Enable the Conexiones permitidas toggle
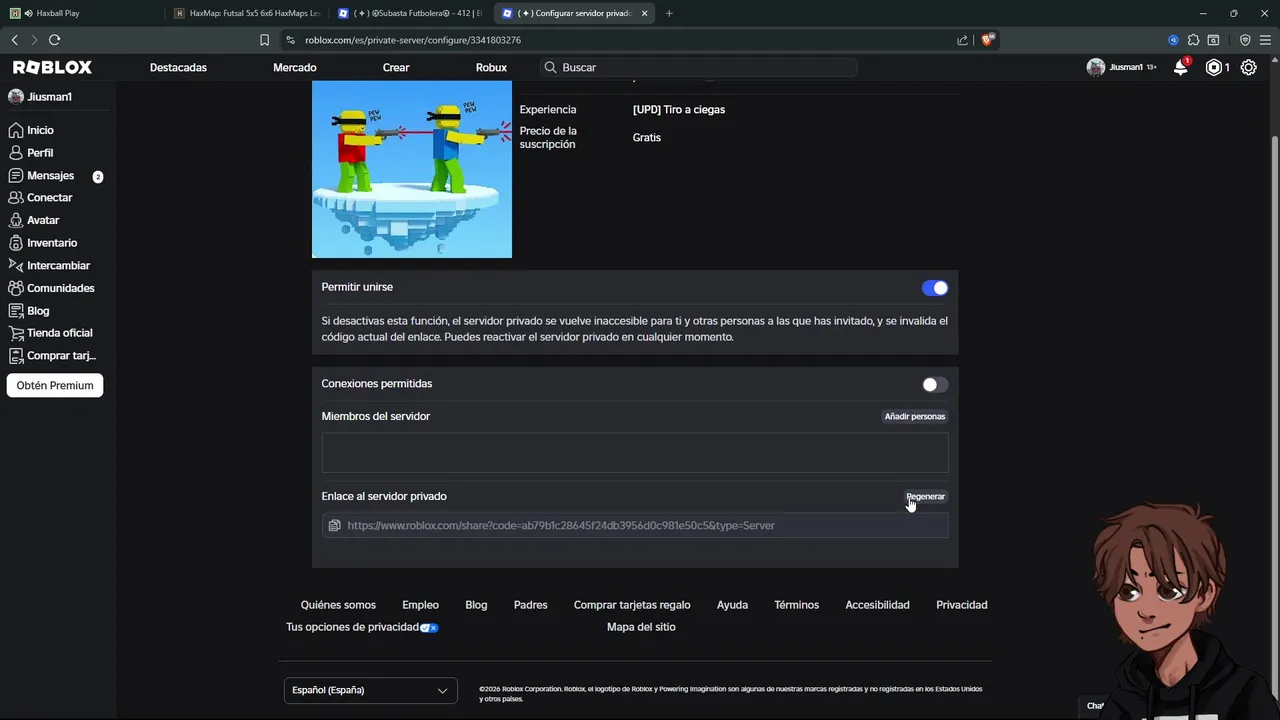 point(935,385)
